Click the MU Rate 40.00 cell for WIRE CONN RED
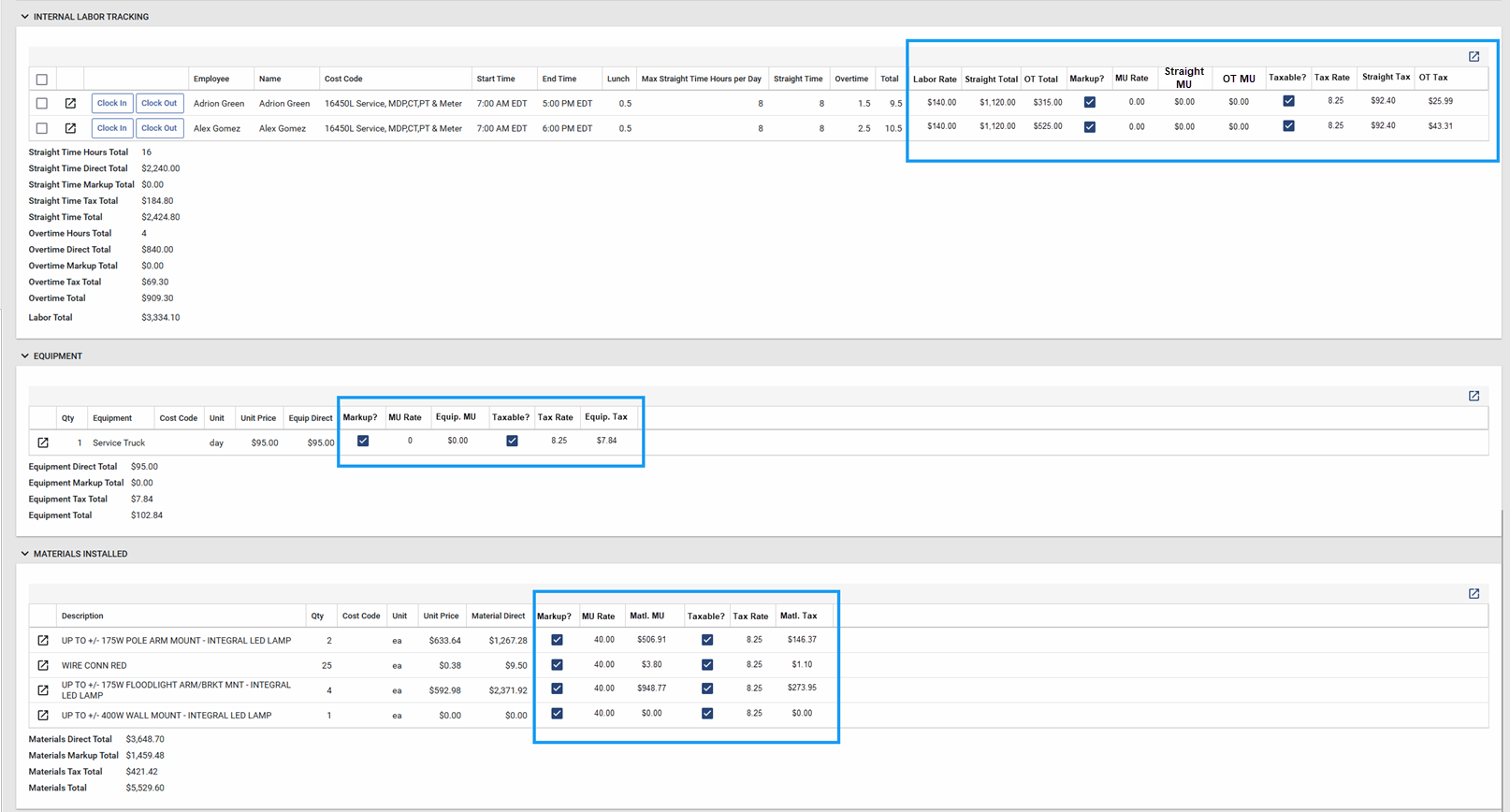This screenshot has width=1510, height=812. tap(603, 664)
